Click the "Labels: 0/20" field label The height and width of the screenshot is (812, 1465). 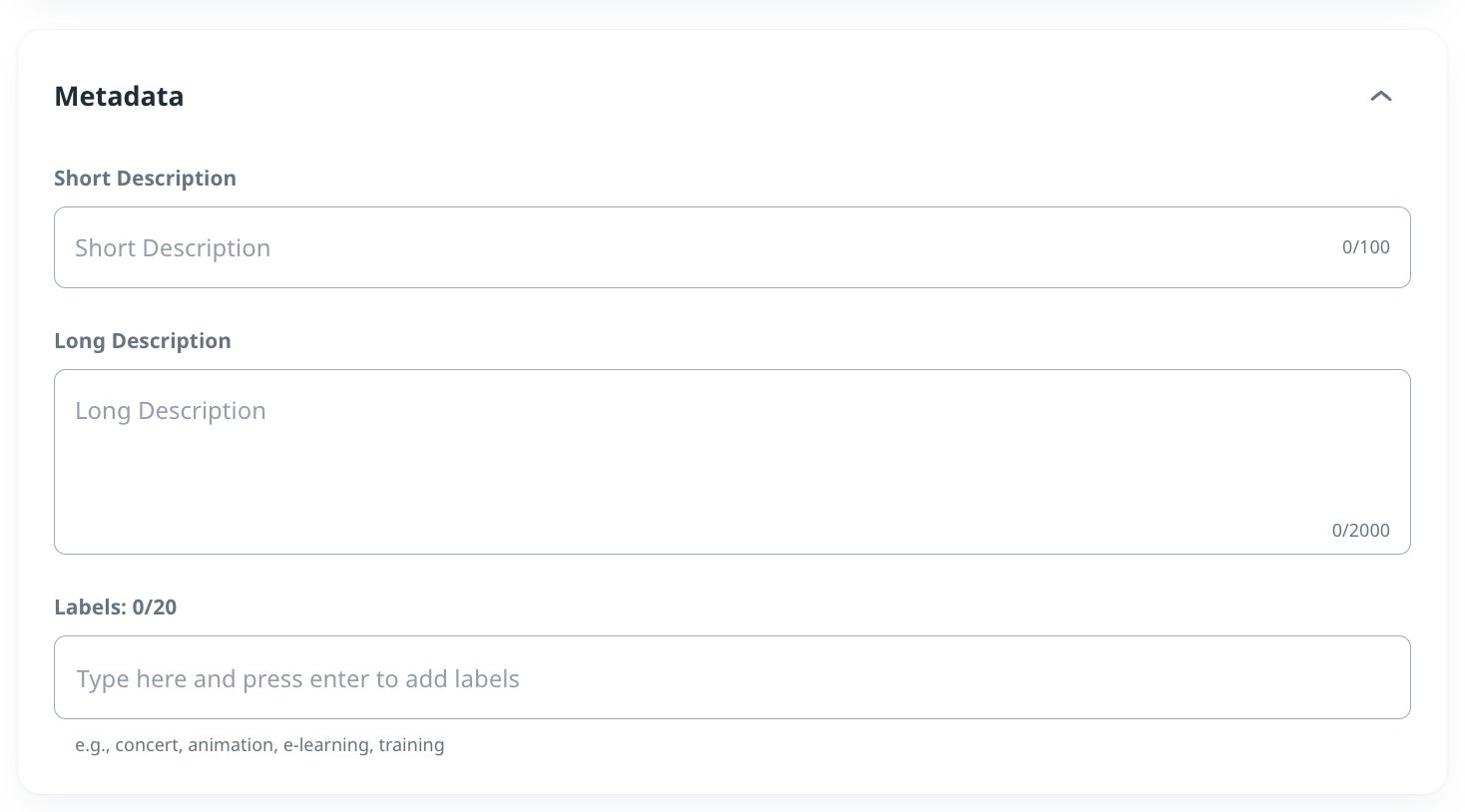tap(115, 608)
